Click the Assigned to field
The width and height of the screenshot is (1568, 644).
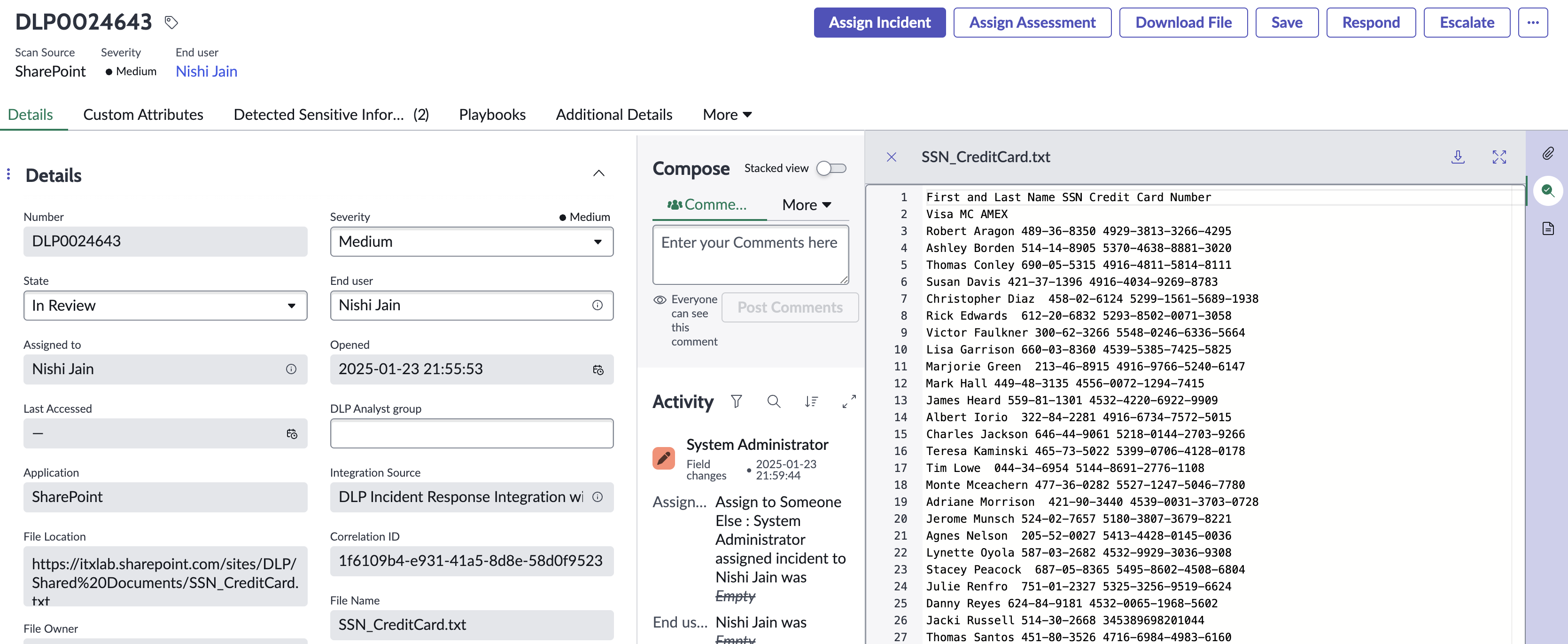tap(165, 370)
